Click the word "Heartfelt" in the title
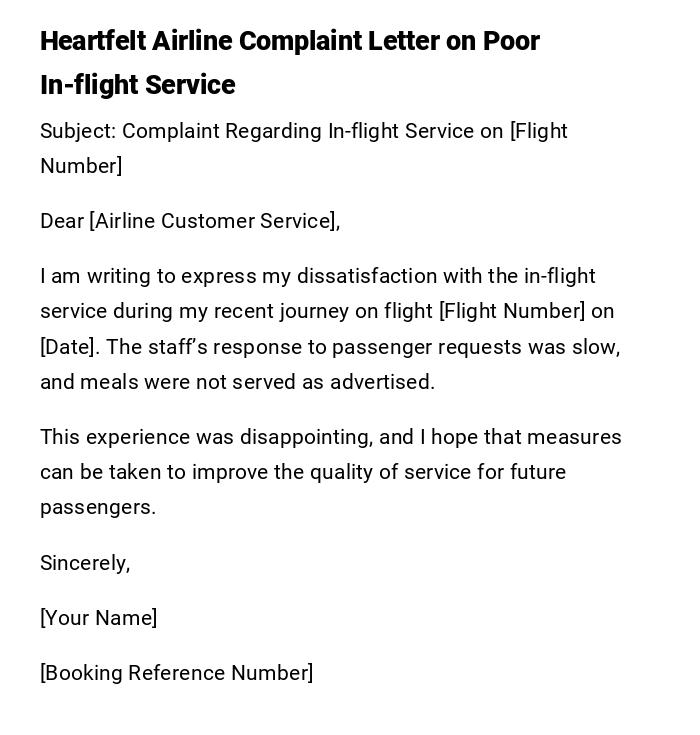The height and width of the screenshot is (735, 700). 93,41
